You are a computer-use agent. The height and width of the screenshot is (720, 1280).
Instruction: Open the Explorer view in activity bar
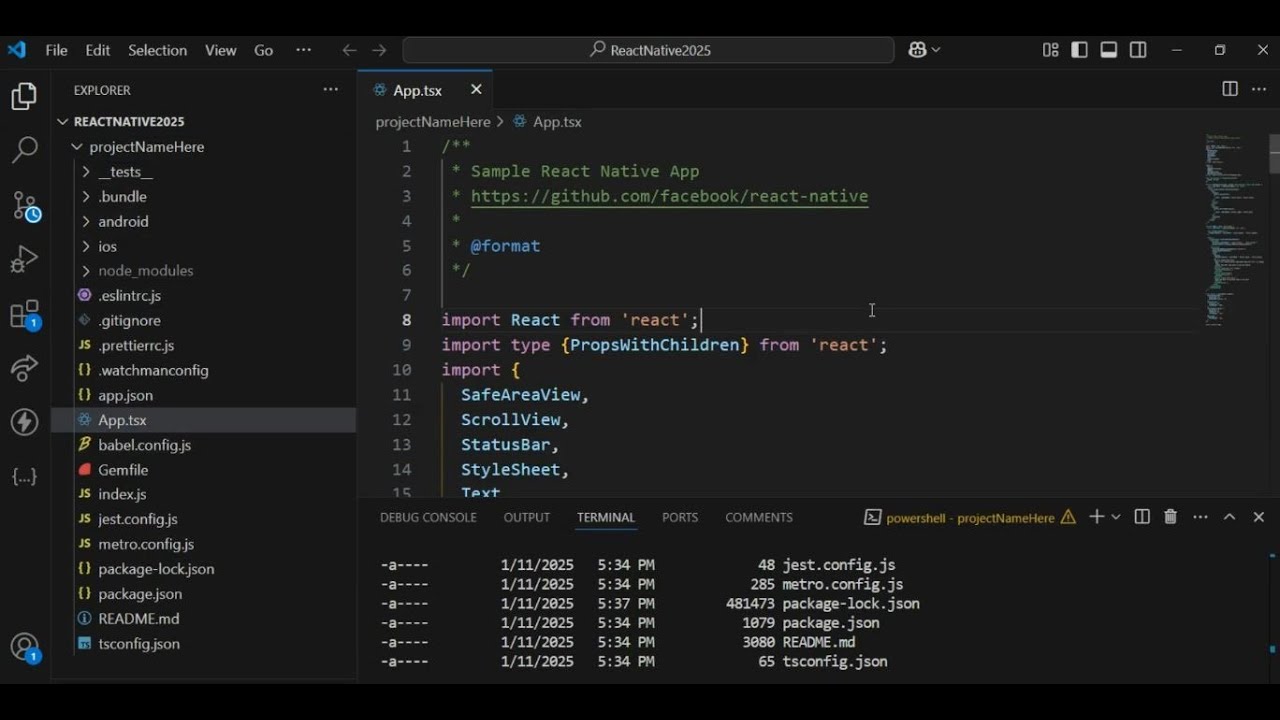(x=24, y=97)
